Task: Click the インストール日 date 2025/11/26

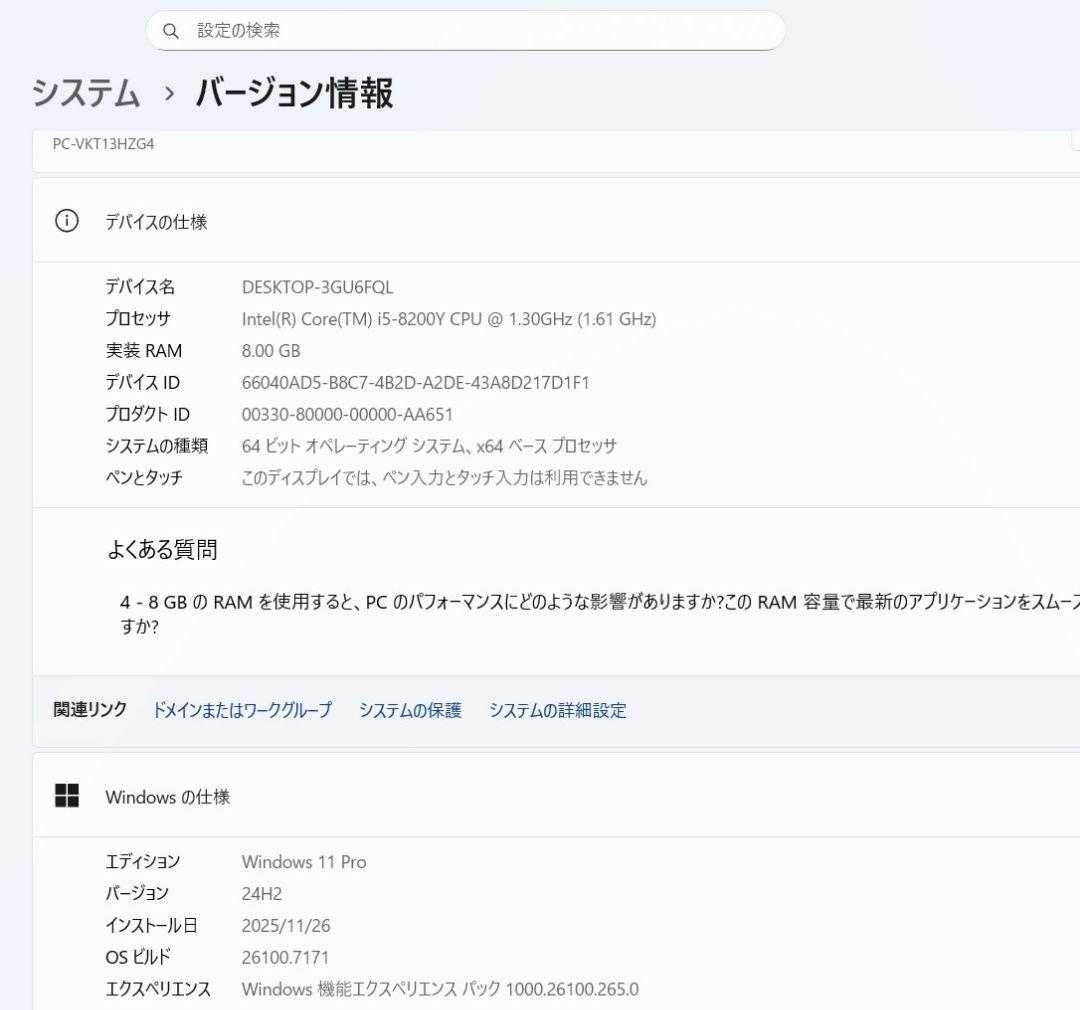Action: pos(287,925)
